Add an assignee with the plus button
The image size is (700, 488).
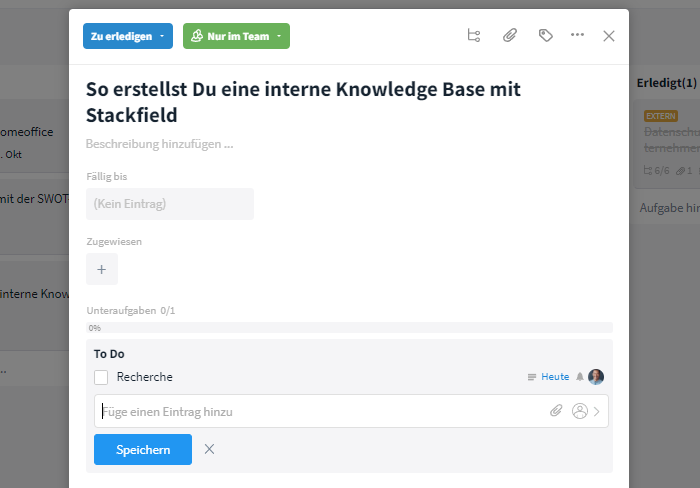102,269
